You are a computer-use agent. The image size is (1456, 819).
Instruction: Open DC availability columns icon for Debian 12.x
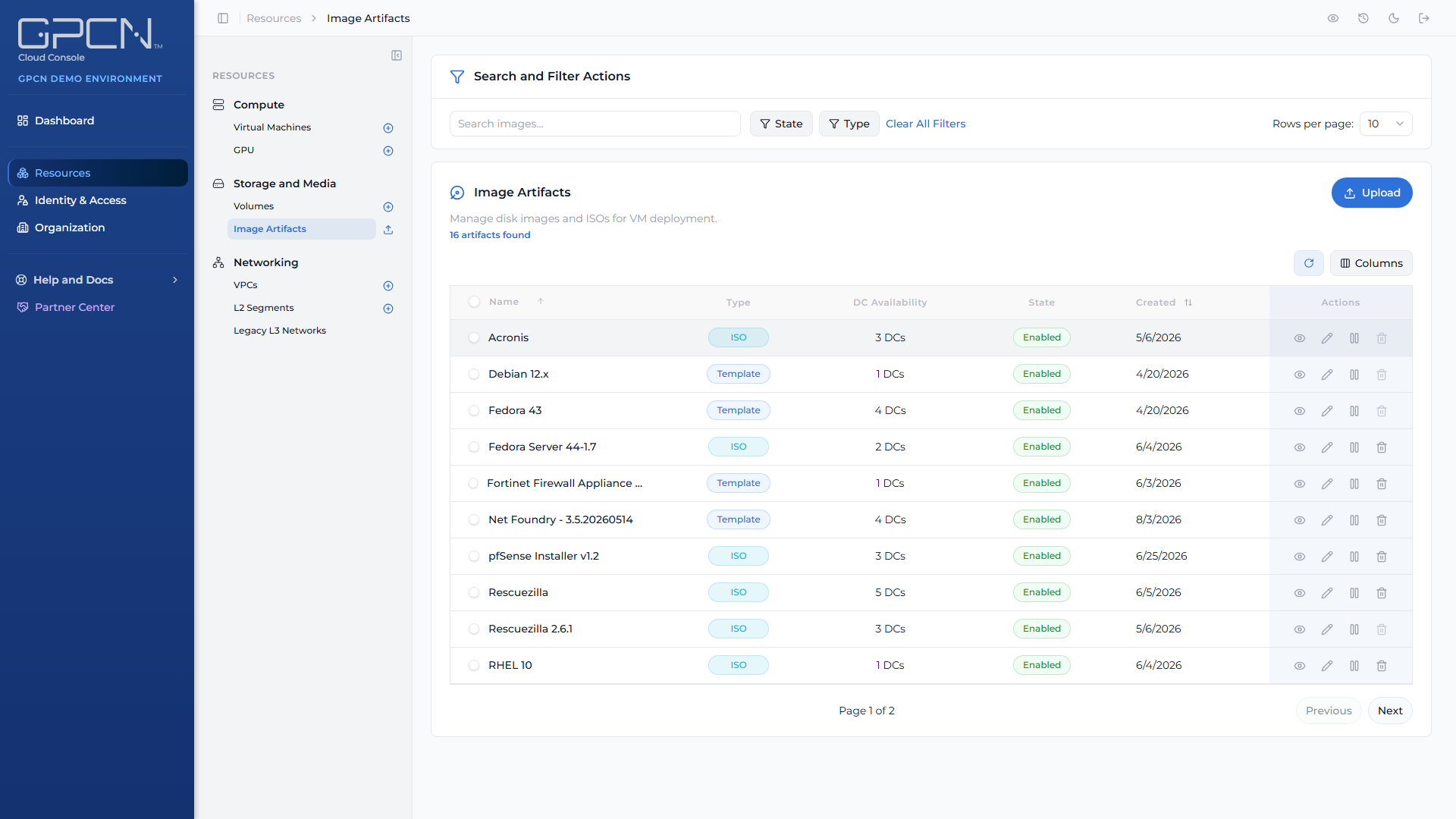pyautogui.click(x=1354, y=375)
